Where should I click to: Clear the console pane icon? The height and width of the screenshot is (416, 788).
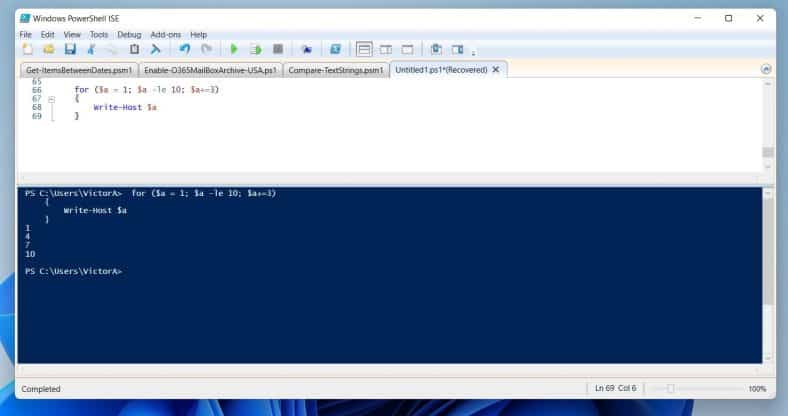pos(155,49)
